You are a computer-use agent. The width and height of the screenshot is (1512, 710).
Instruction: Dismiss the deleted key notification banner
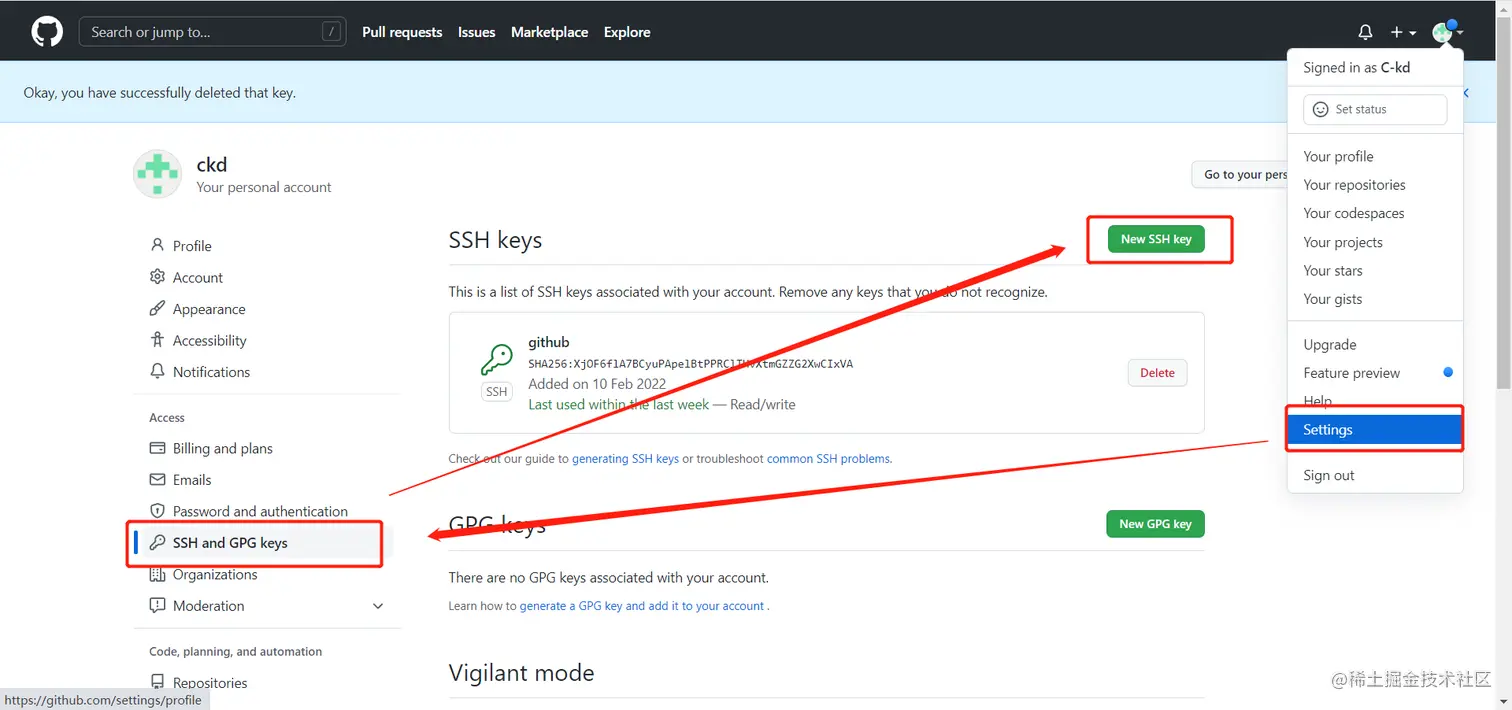[x=1466, y=92]
